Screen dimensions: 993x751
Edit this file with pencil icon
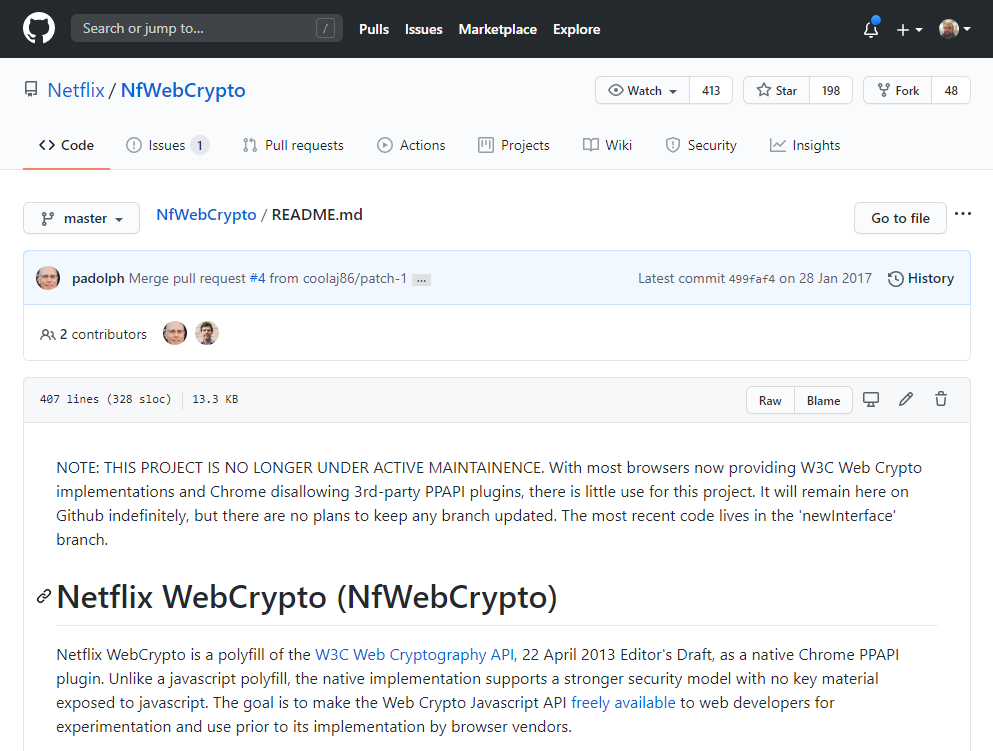[906, 399]
